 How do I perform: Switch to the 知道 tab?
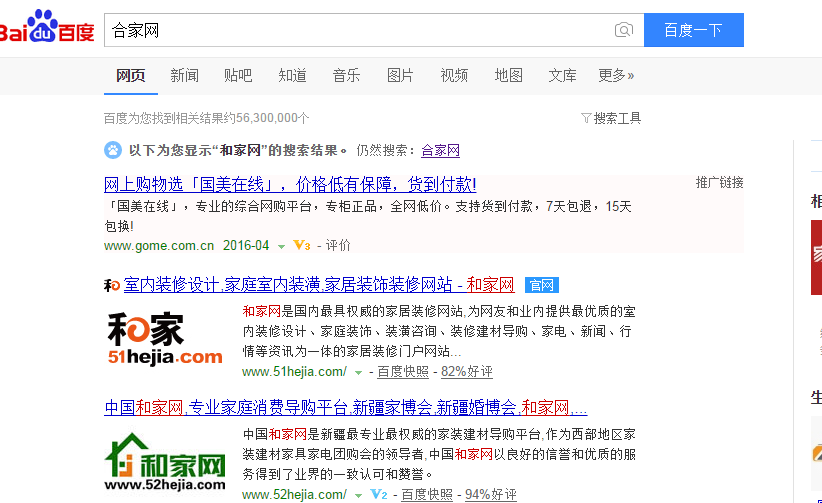pos(293,76)
